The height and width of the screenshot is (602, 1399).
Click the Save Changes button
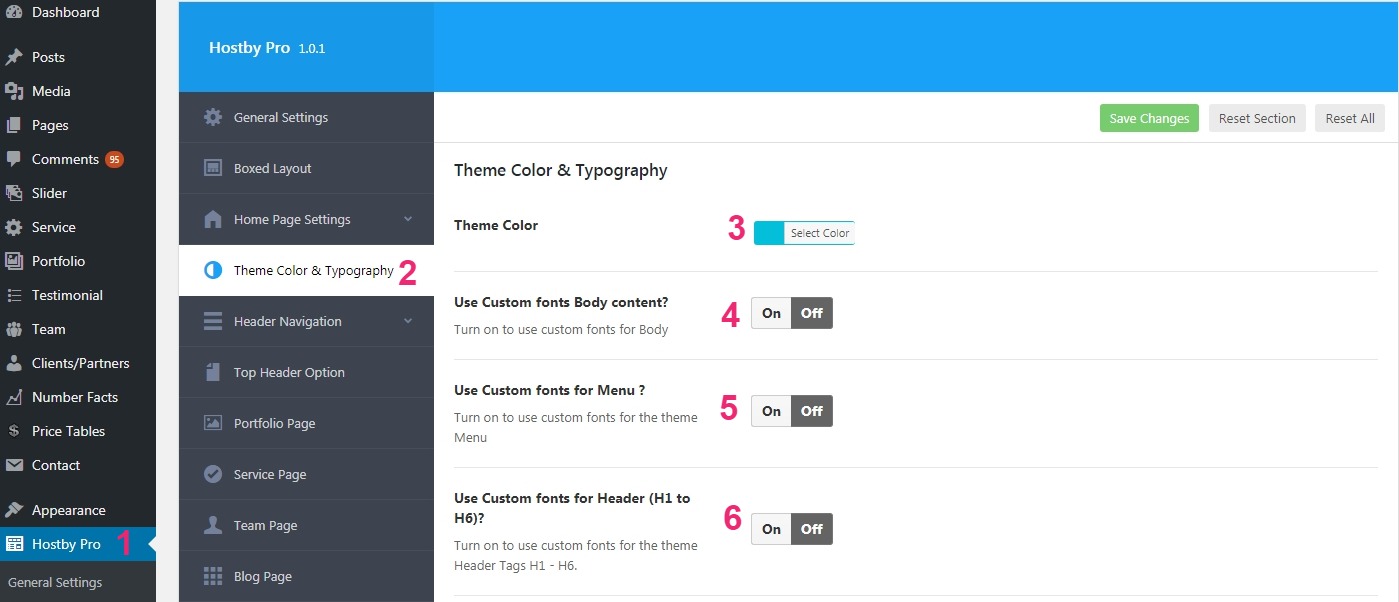(1149, 118)
